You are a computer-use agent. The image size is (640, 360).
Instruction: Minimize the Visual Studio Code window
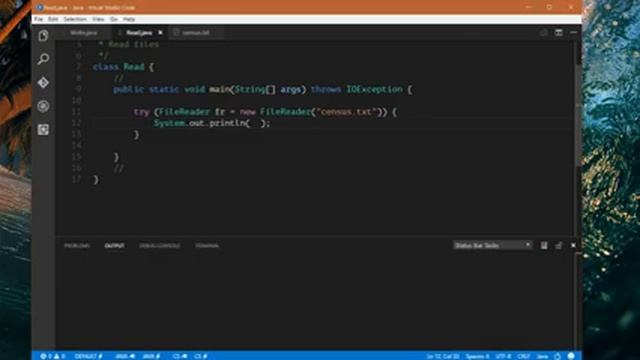click(528, 7)
